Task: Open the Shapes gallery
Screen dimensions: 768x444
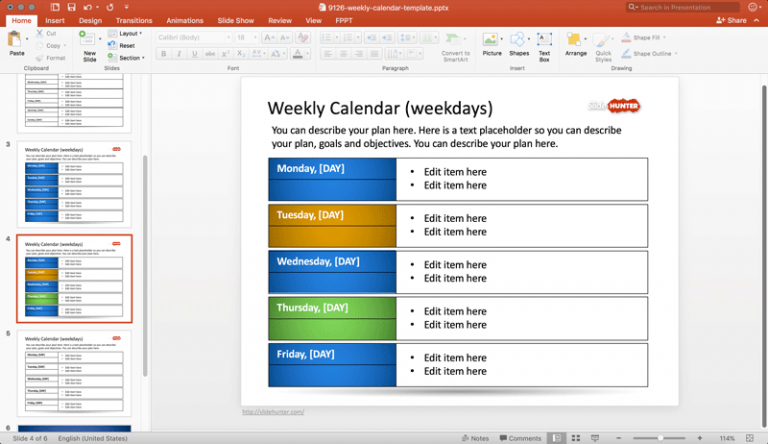Action: pyautogui.click(x=519, y=43)
